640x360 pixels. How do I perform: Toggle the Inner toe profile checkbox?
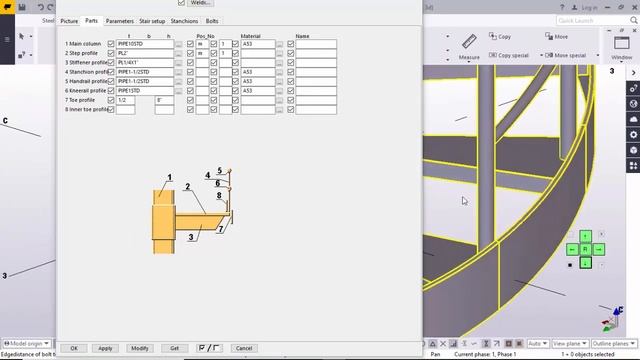coord(111,109)
